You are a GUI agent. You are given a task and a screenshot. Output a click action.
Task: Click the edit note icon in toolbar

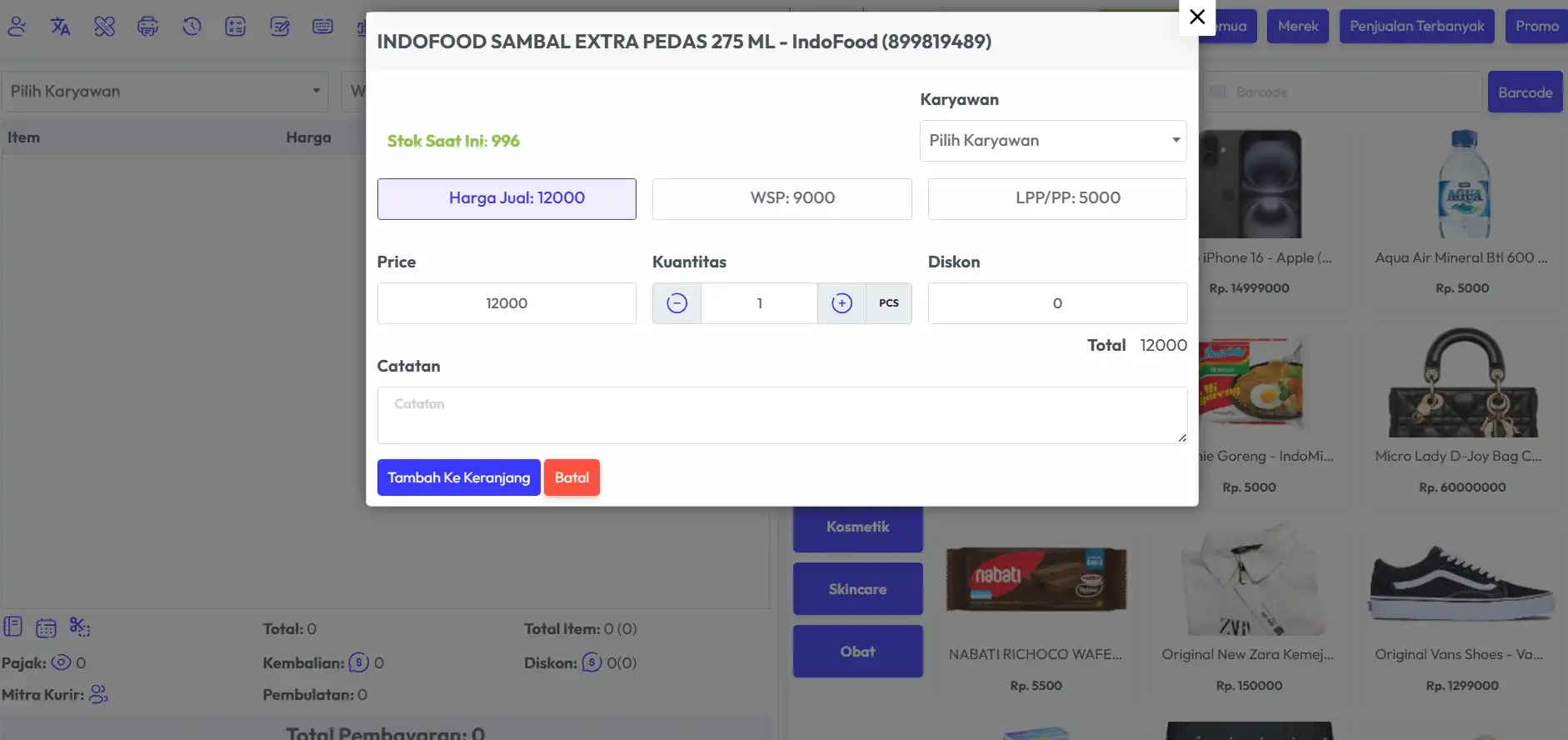(280, 27)
